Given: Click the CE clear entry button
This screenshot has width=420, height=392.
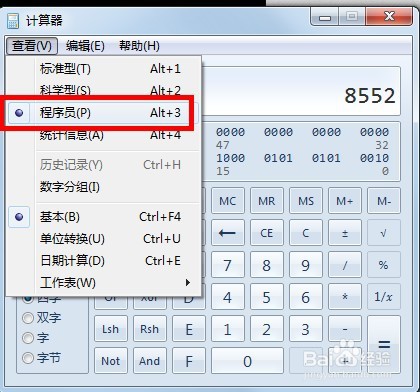Looking at the screenshot, I should pos(267,233).
